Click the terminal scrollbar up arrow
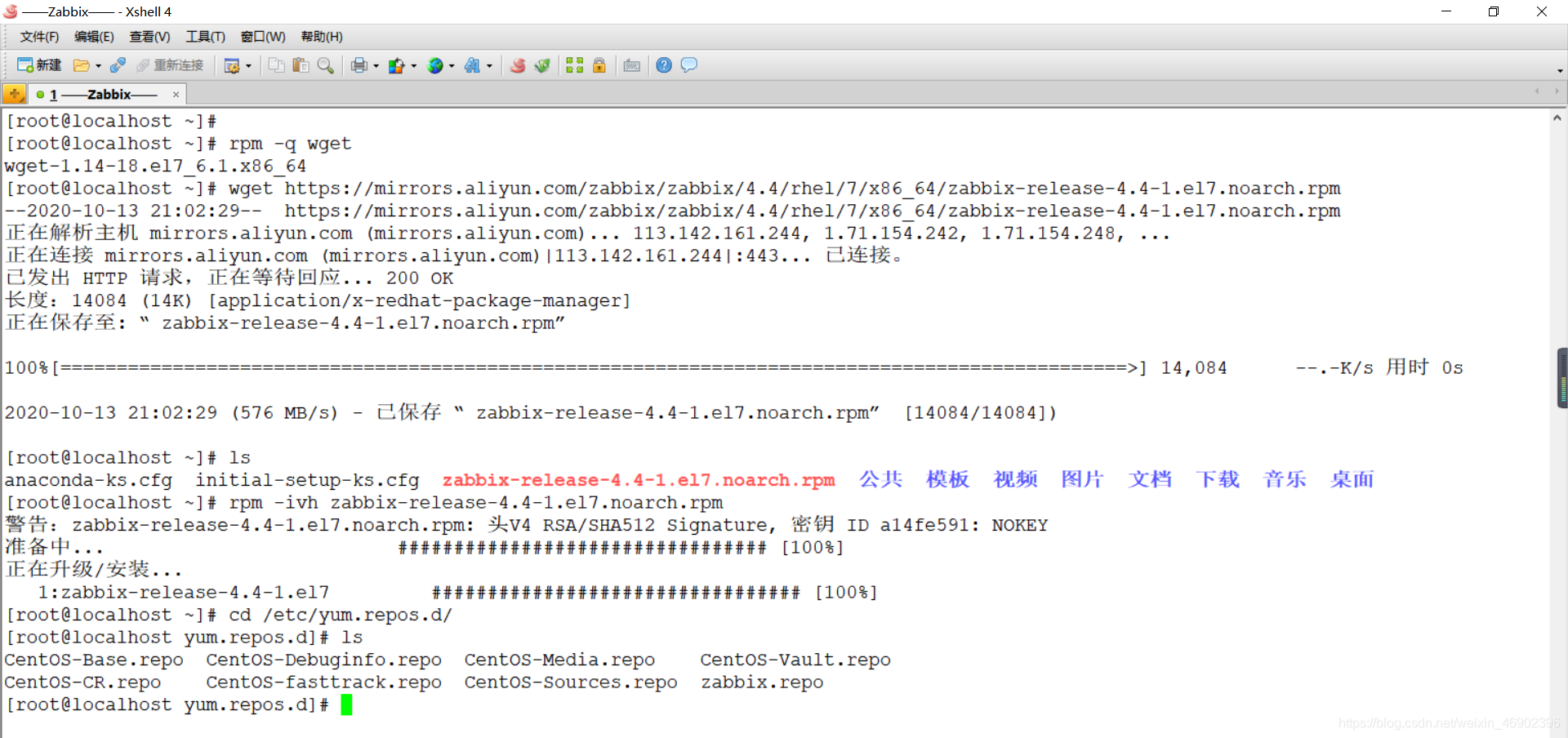The width and height of the screenshot is (1568, 738). pos(1557,118)
